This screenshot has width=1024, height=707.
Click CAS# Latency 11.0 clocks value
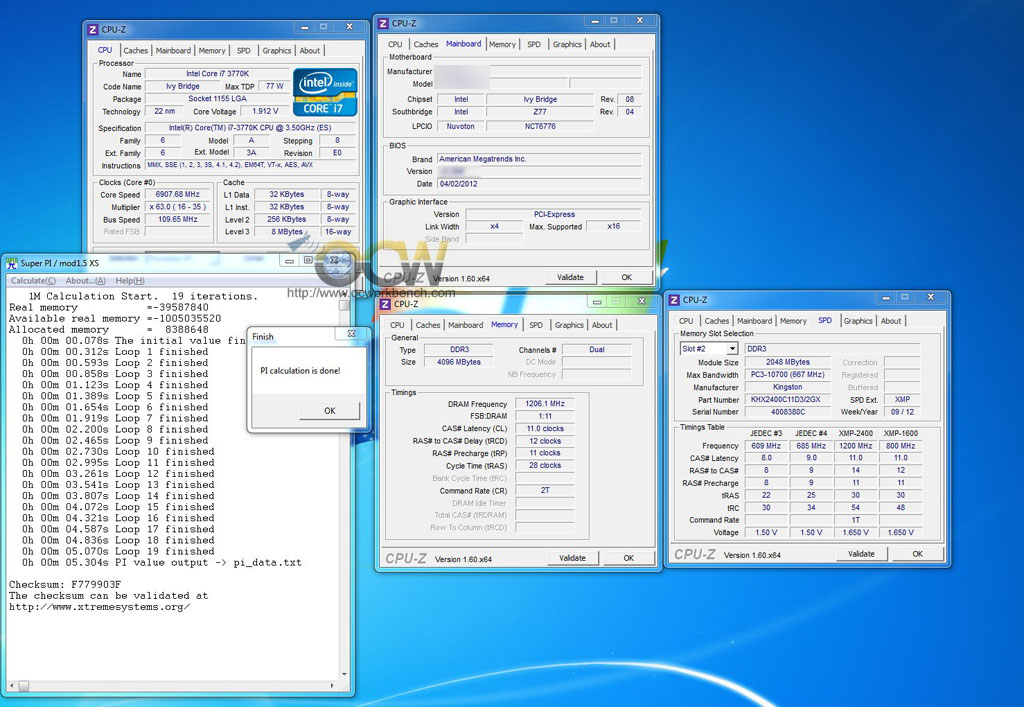tap(545, 429)
